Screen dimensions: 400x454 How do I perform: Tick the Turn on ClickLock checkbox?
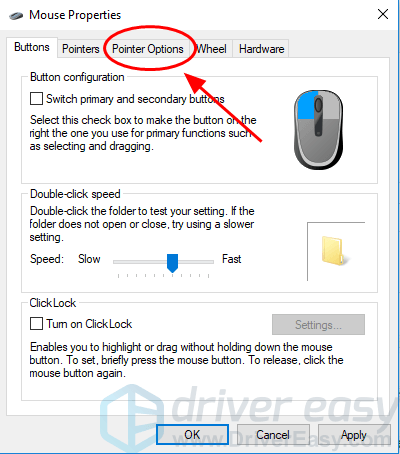(x=36, y=324)
